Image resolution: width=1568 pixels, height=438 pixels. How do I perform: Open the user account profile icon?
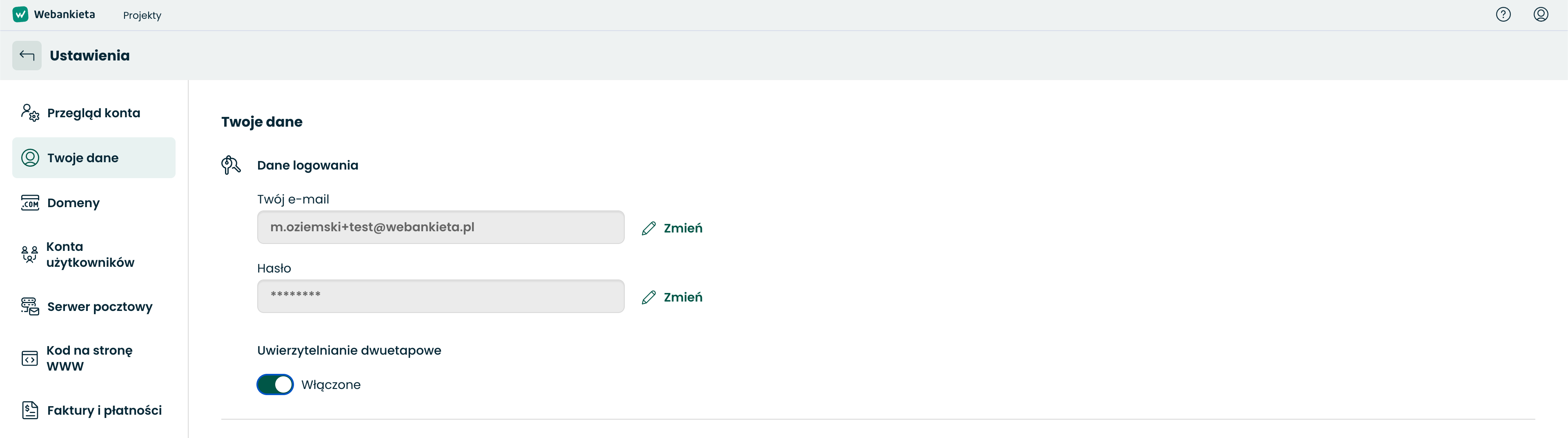pos(1541,14)
